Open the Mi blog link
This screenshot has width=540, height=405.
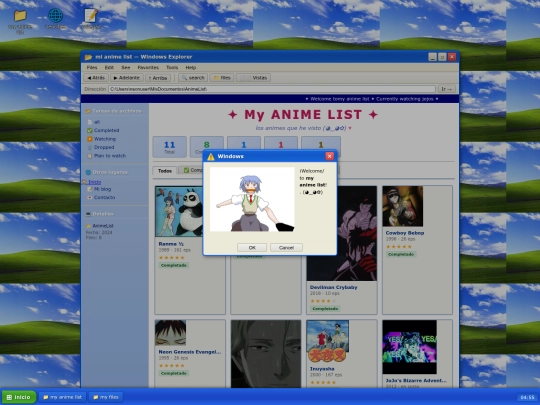pos(99,189)
